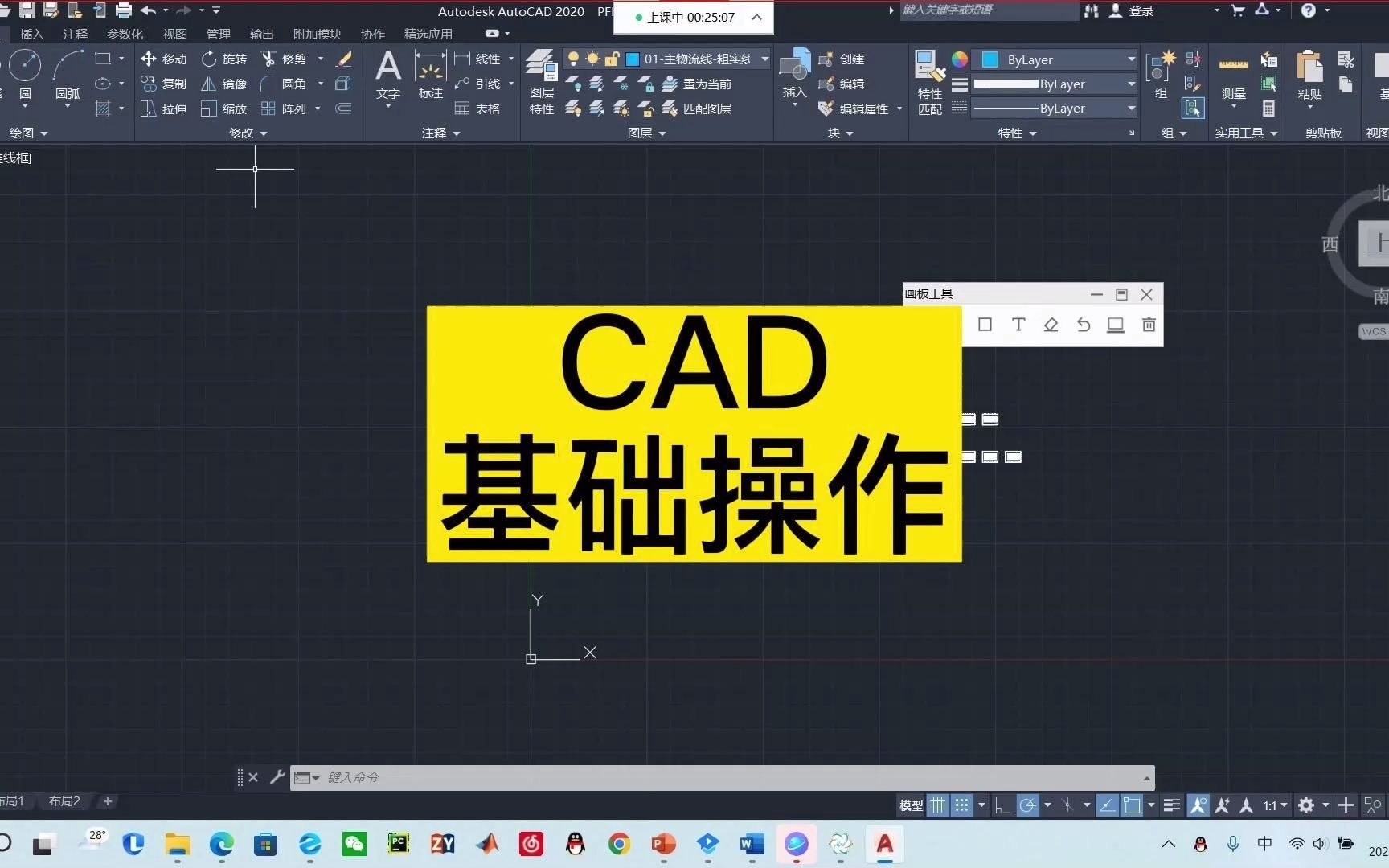
Task: Click the eraser icon in 画板工具 palette
Action: click(x=1051, y=325)
